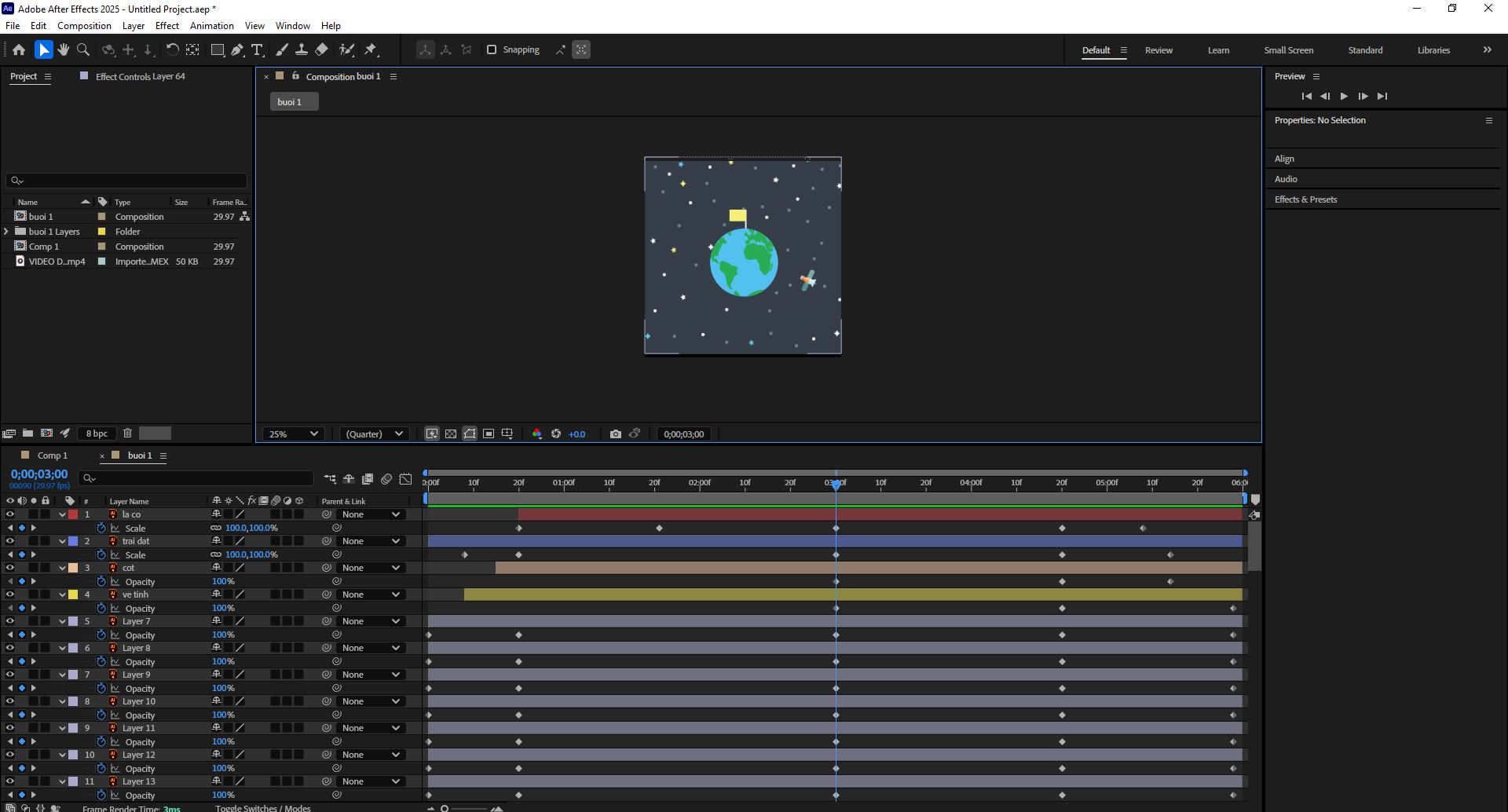The width and height of the screenshot is (1508, 812).
Task: Open the Composition menu
Action: pos(84,25)
